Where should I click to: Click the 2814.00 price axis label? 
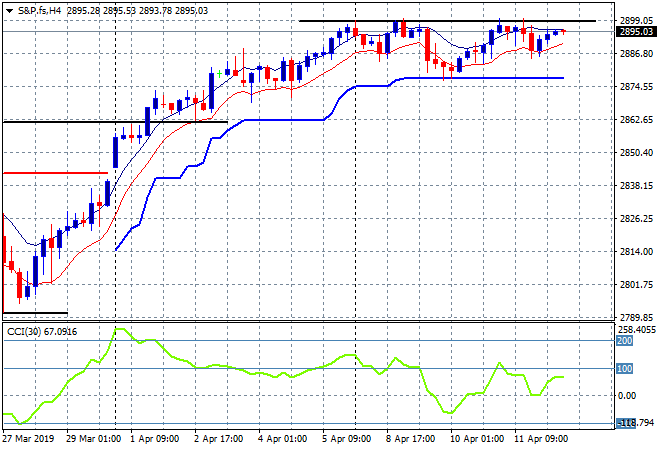(x=636, y=252)
